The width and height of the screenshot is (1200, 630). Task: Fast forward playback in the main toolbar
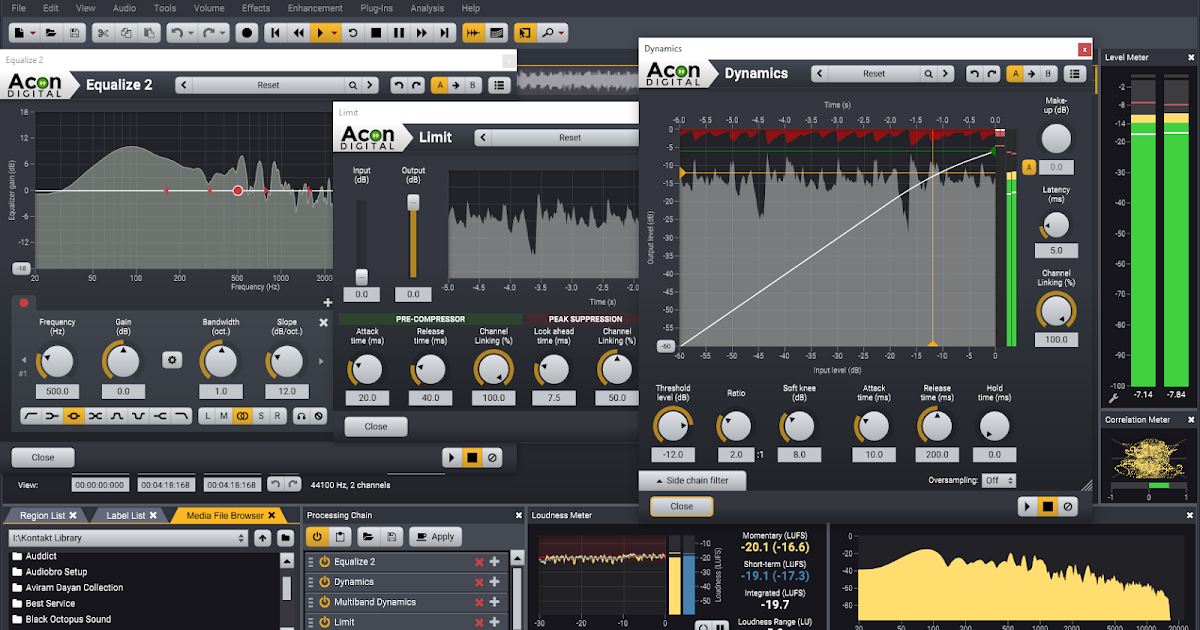[422, 33]
